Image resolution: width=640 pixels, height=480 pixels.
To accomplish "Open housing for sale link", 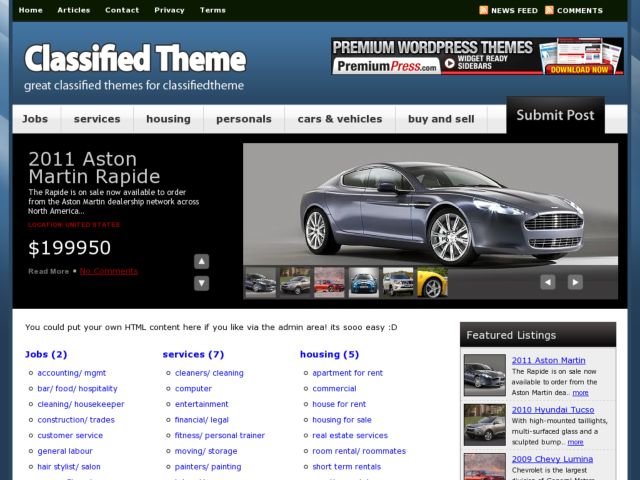I will pyautogui.click(x=342, y=420).
